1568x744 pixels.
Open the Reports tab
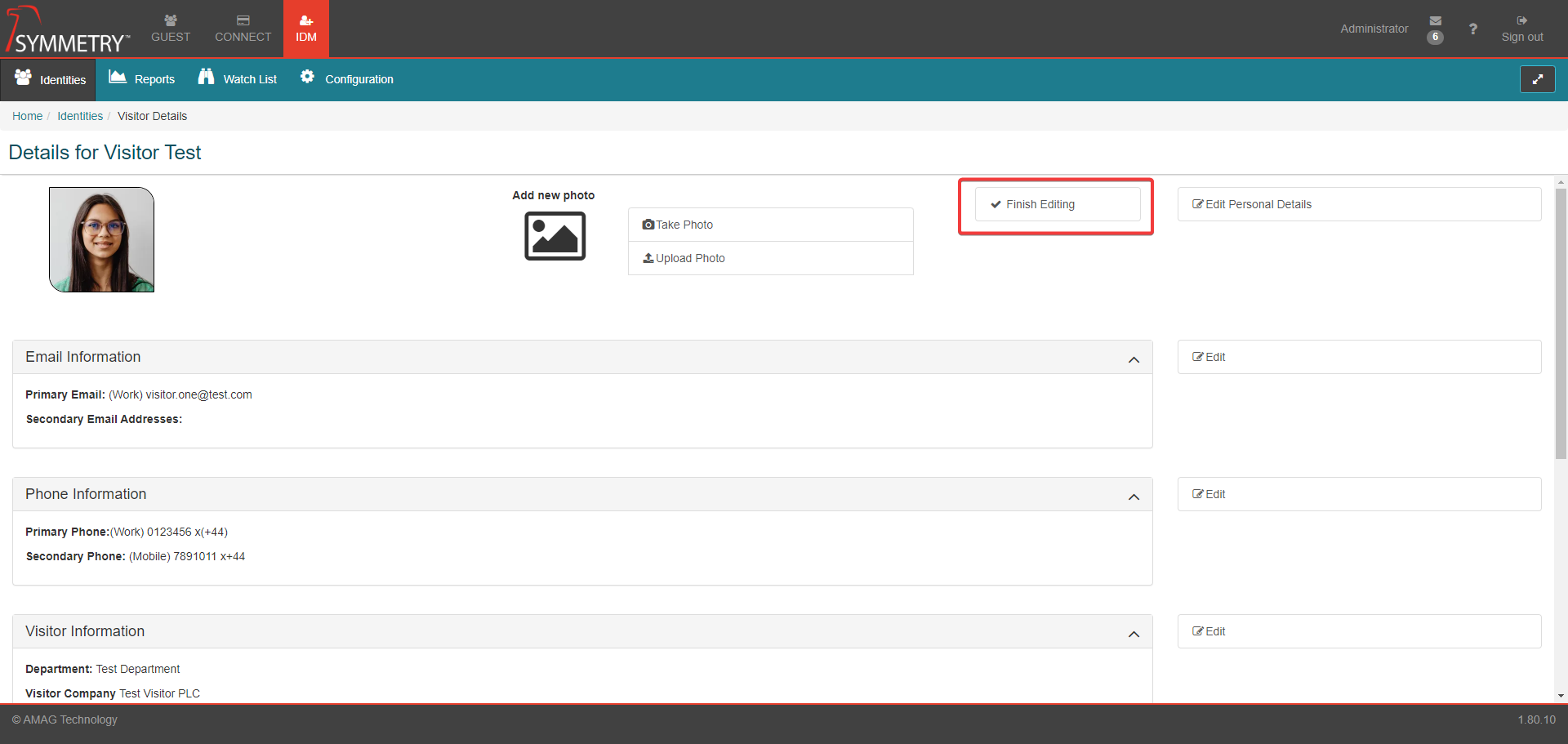point(142,79)
